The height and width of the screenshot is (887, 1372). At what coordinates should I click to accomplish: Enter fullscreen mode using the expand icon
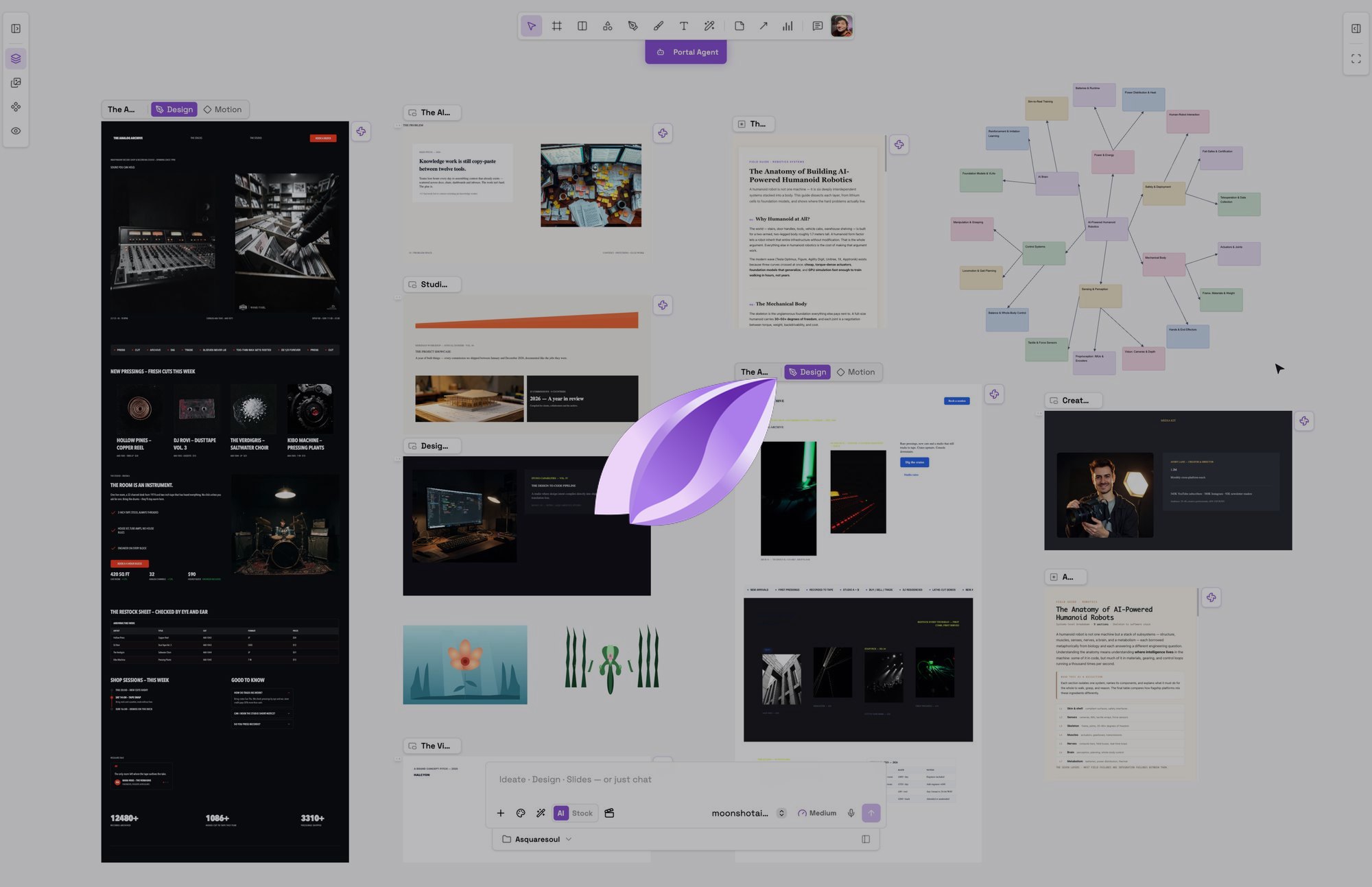coord(1356,59)
